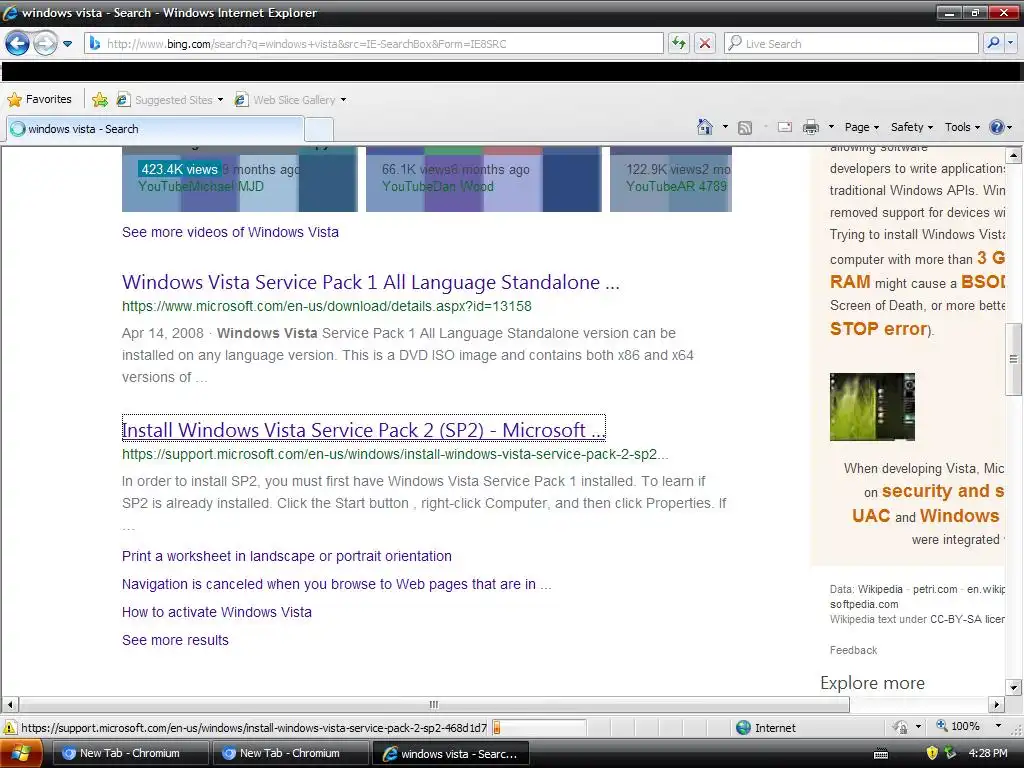Open the Tools menu
Viewport: 1024px width, 768px height.
[962, 127]
